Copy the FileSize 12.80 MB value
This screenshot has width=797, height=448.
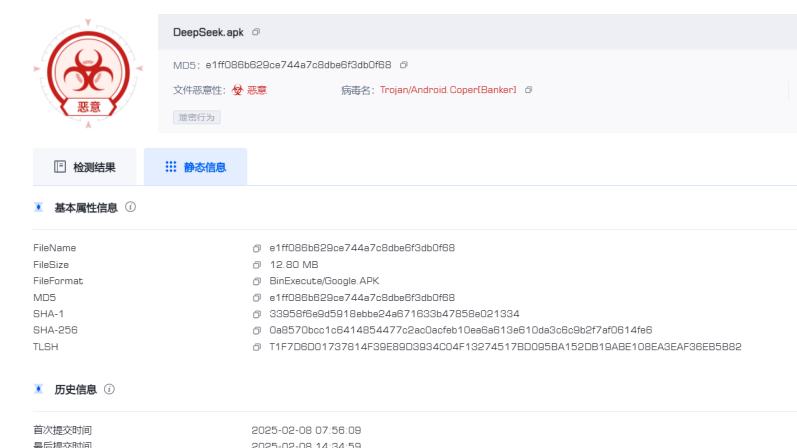(x=257, y=265)
